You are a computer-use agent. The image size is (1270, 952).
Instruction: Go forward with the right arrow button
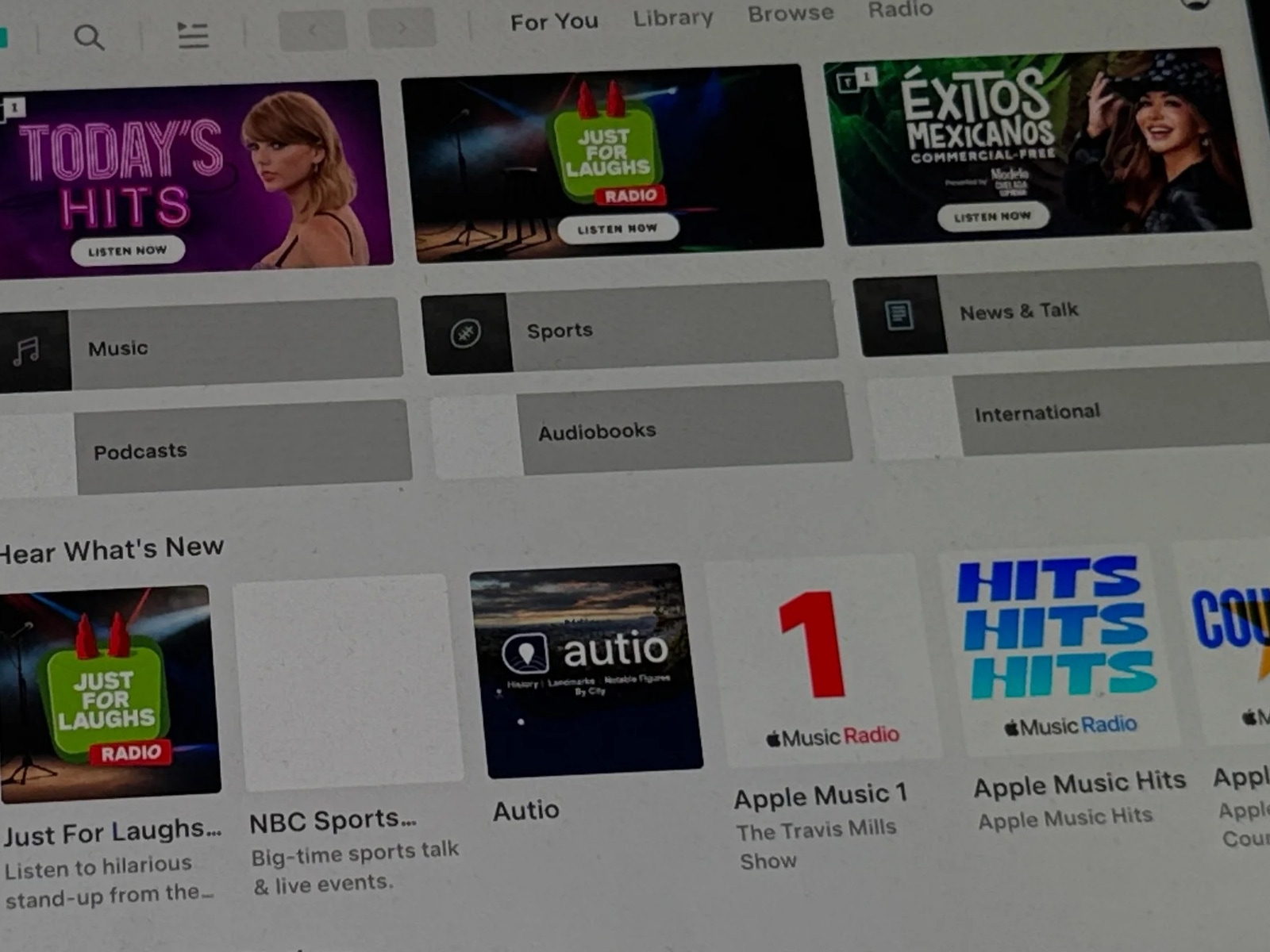(x=402, y=28)
